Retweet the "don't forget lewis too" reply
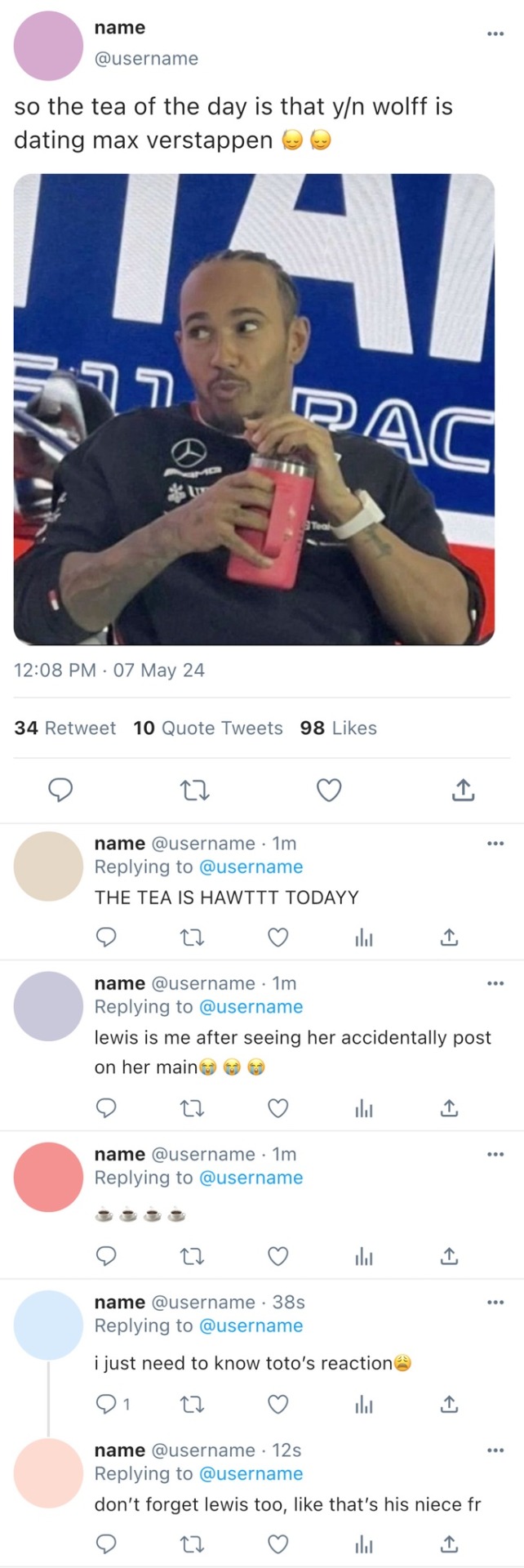The image size is (524, 1568). (192, 1543)
